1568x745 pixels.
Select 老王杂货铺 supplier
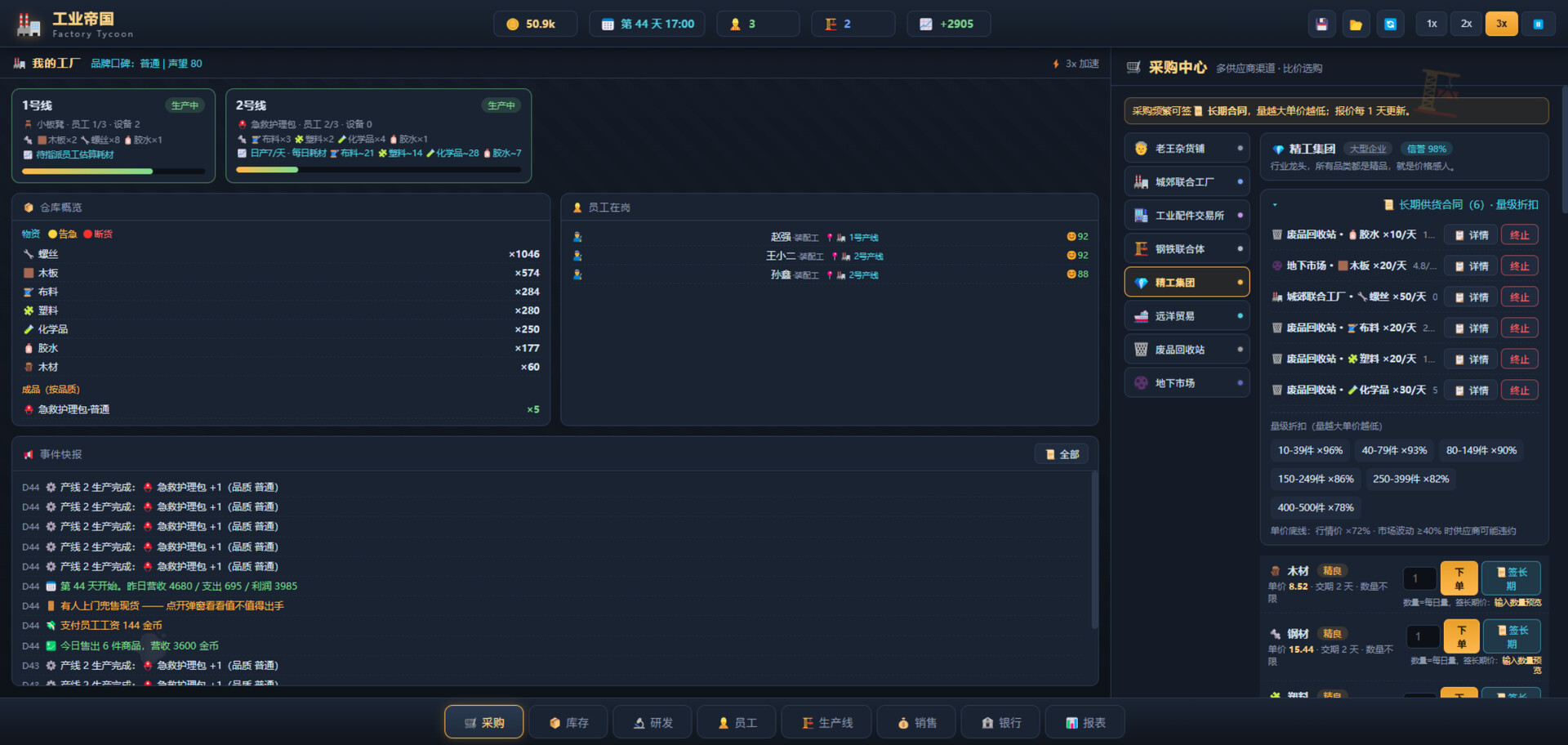1187,149
